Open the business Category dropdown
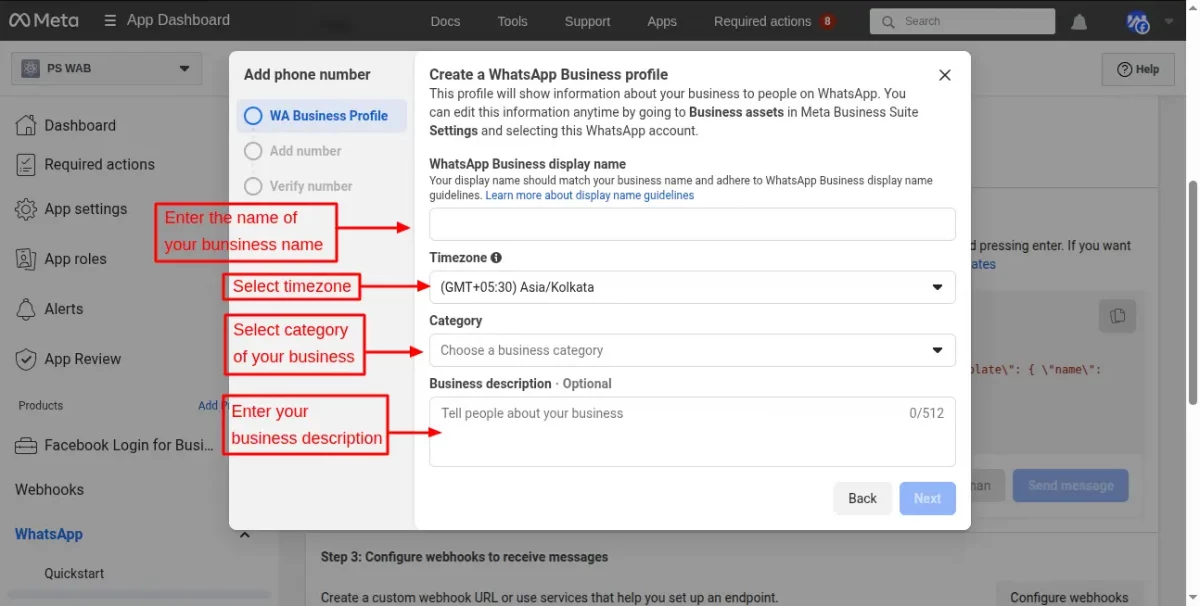Image resolution: width=1200 pixels, height=606 pixels. tap(692, 351)
